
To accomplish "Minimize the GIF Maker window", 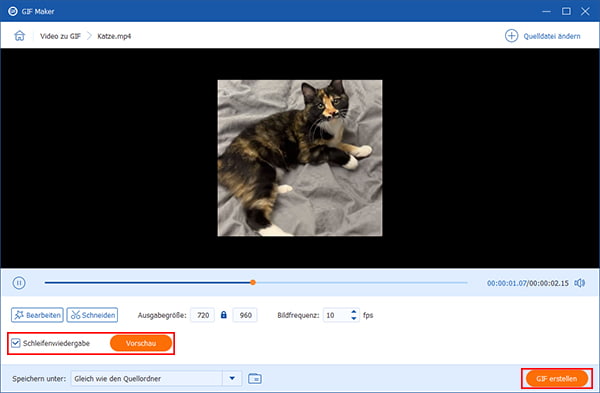I will (546, 11).
